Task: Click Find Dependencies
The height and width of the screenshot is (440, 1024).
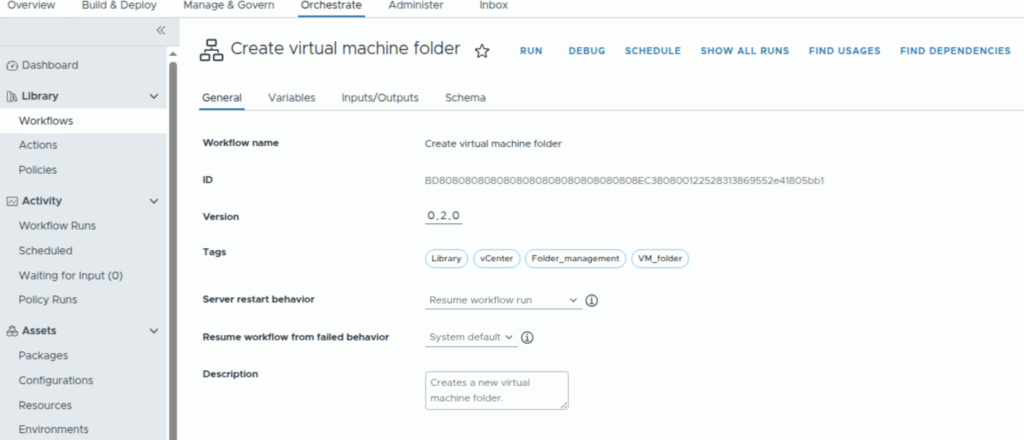Action: (954, 51)
